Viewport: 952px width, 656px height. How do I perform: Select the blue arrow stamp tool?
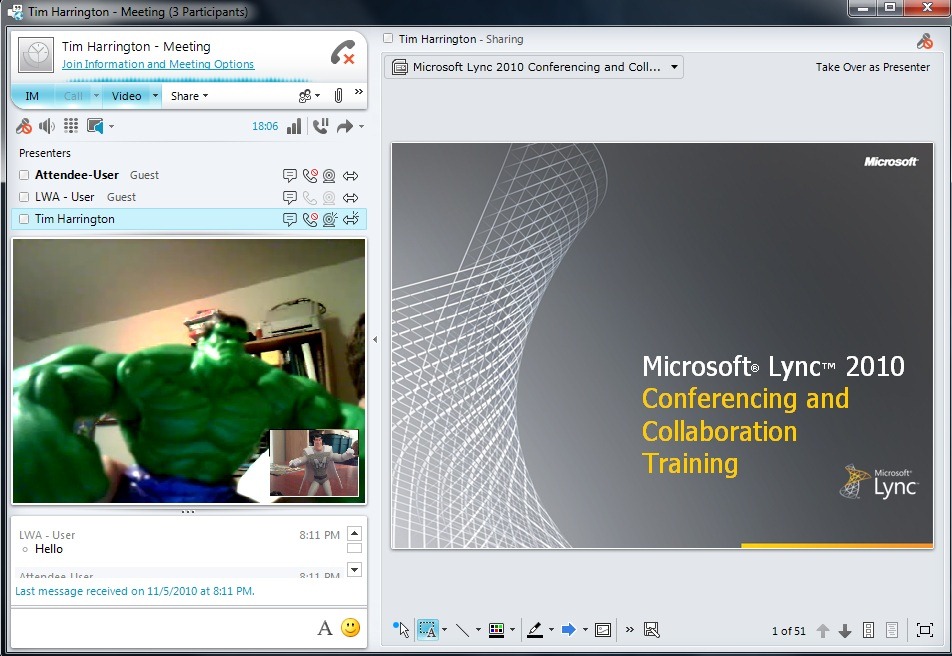click(x=569, y=630)
